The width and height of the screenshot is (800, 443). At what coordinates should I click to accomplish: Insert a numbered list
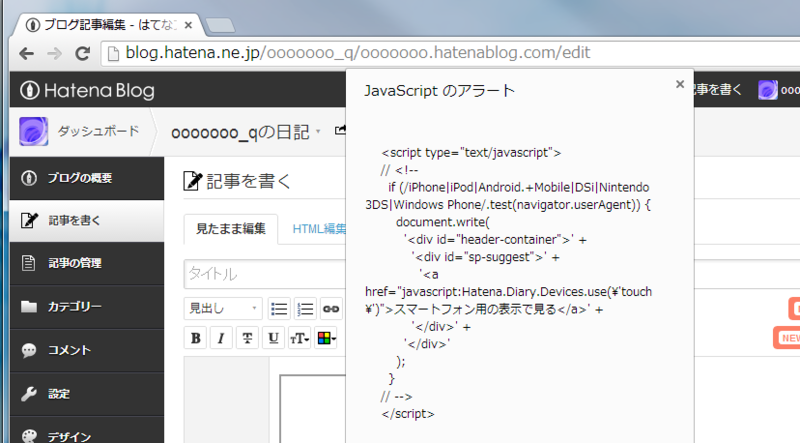pyautogui.click(x=305, y=308)
